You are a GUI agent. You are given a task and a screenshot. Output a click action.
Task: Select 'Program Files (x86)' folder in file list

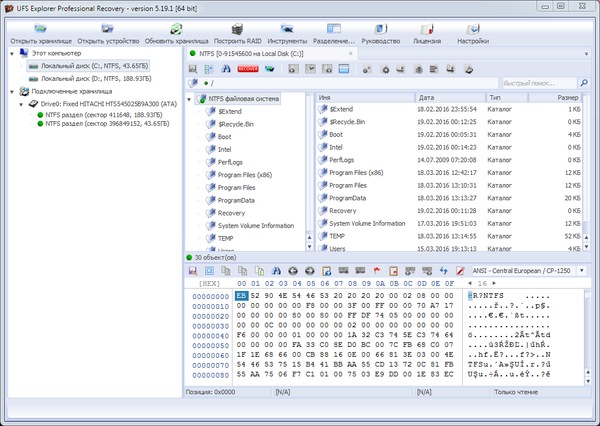pos(356,172)
